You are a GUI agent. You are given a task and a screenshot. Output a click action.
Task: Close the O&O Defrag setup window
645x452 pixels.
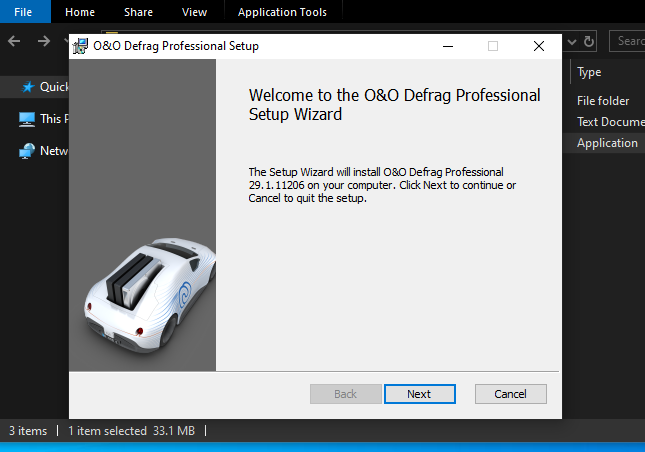tap(539, 46)
